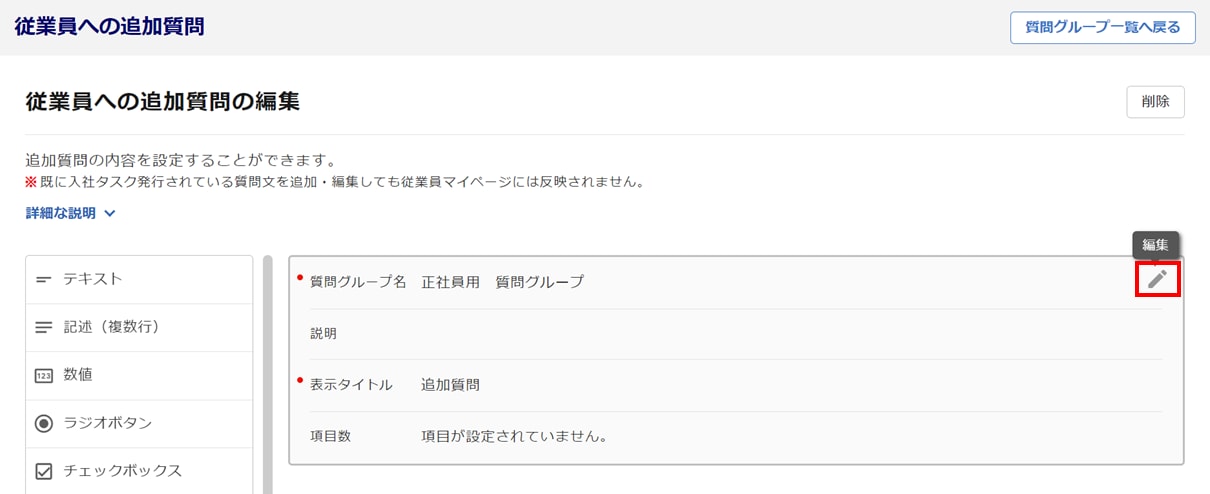Click the 正社員用 質問グループ name value

(502, 282)
